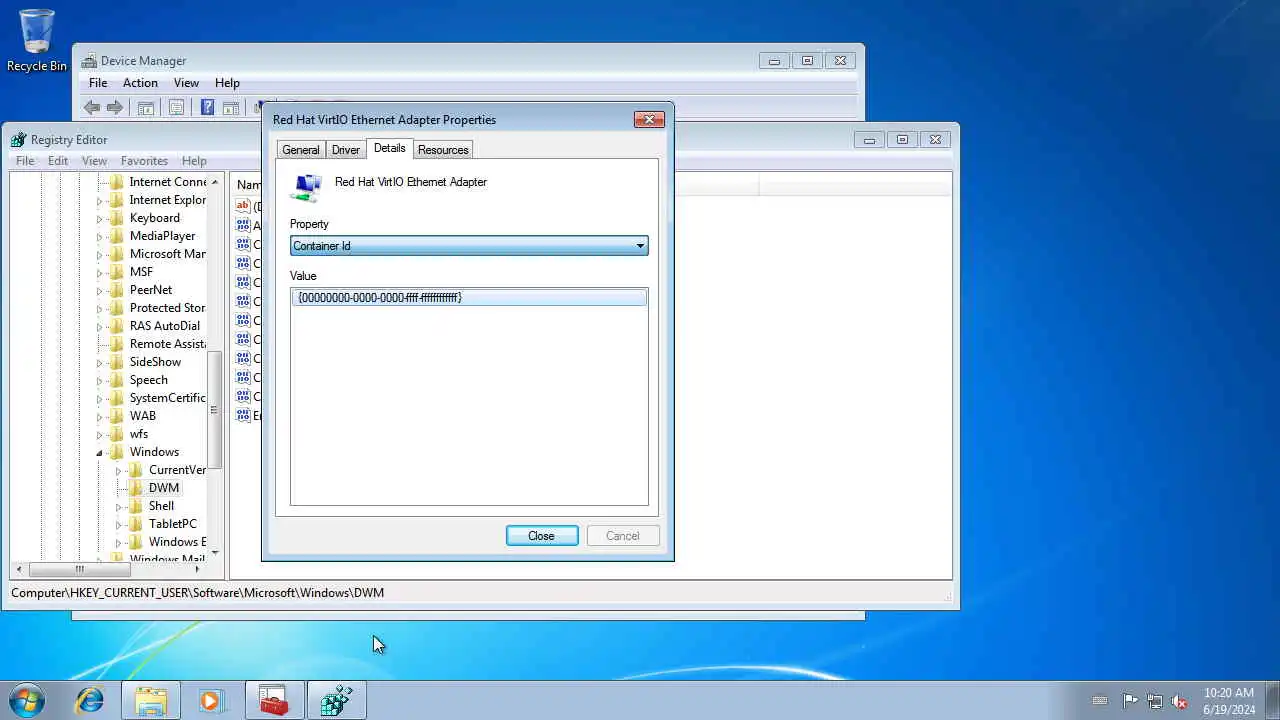Click the registry tree horizontal scrollbar thumb

80,569
